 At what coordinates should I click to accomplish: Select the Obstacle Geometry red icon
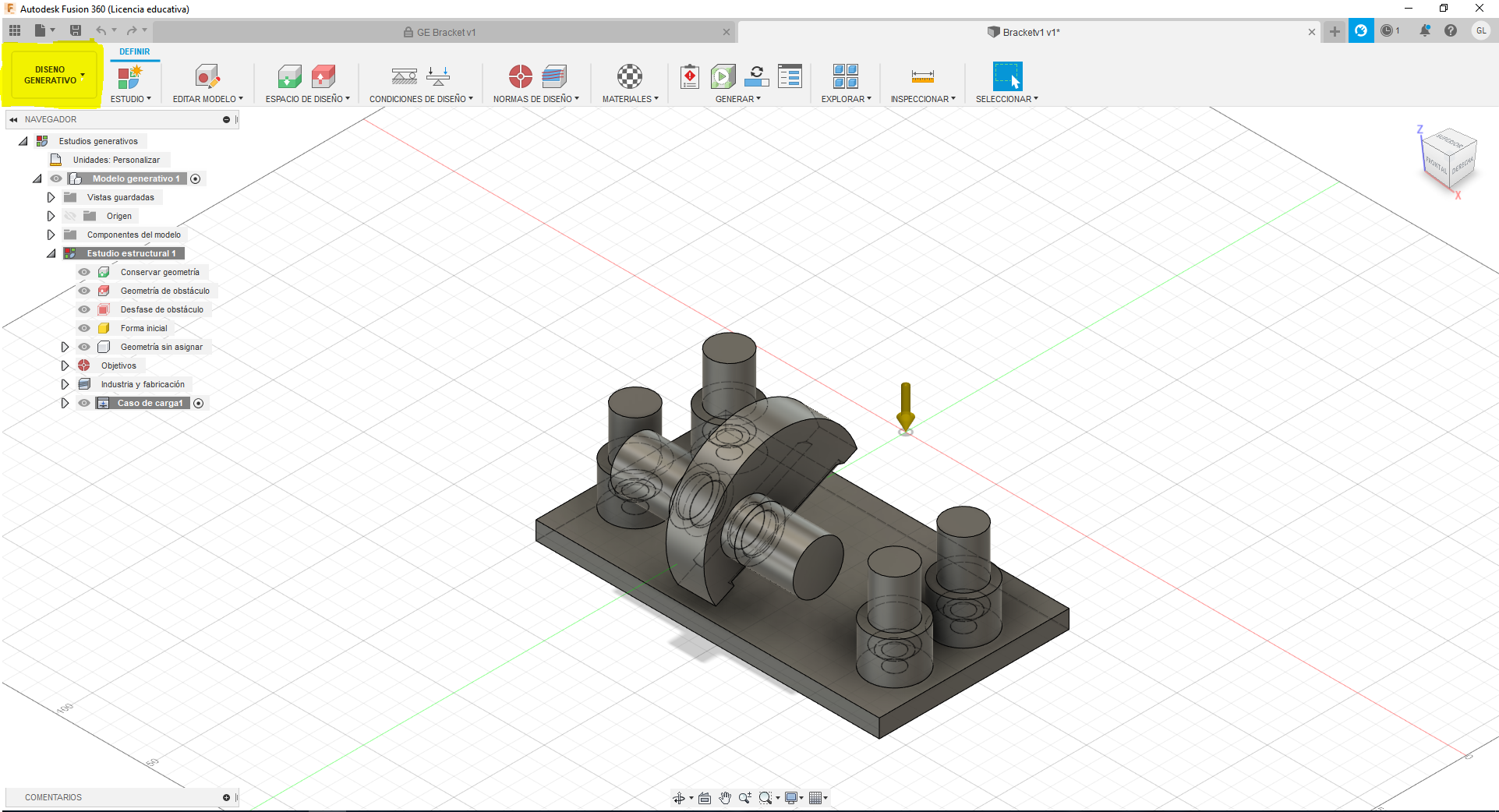point(323,76)
